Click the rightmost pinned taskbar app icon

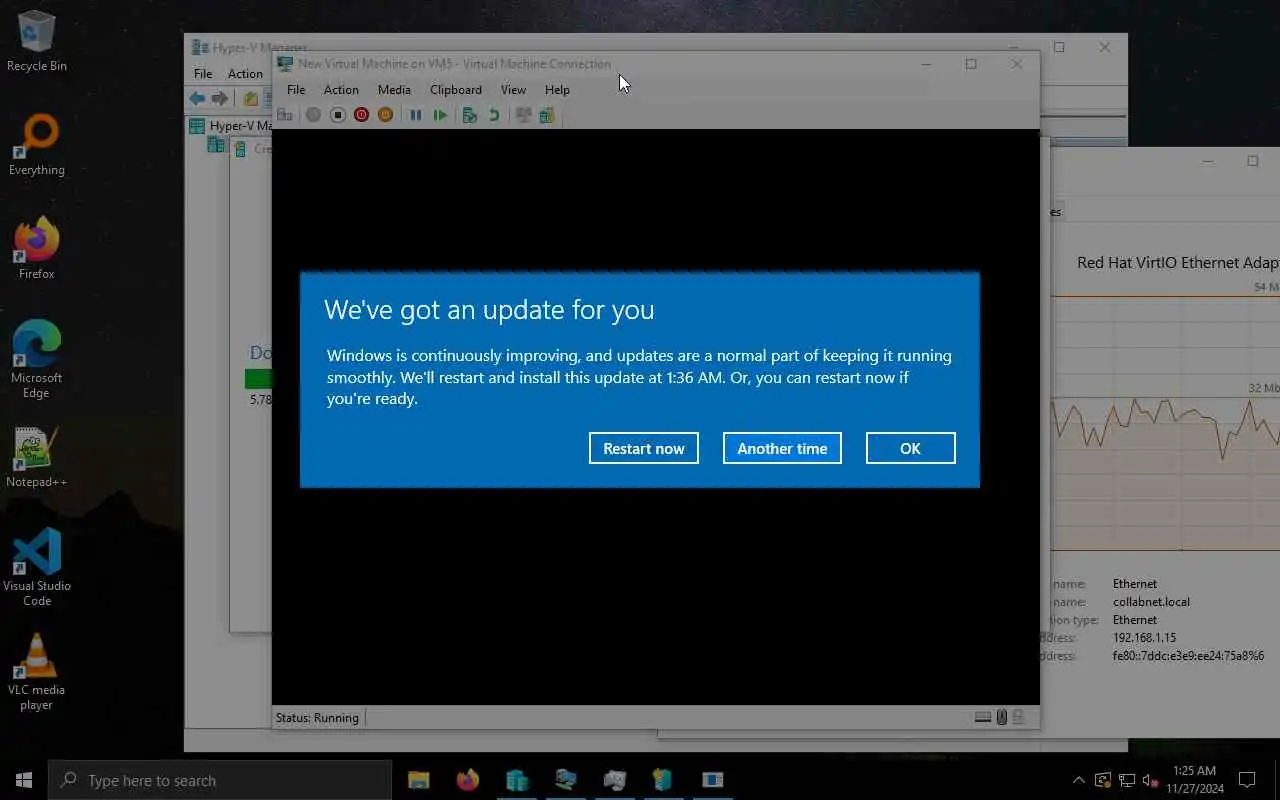tap(713, 780)
